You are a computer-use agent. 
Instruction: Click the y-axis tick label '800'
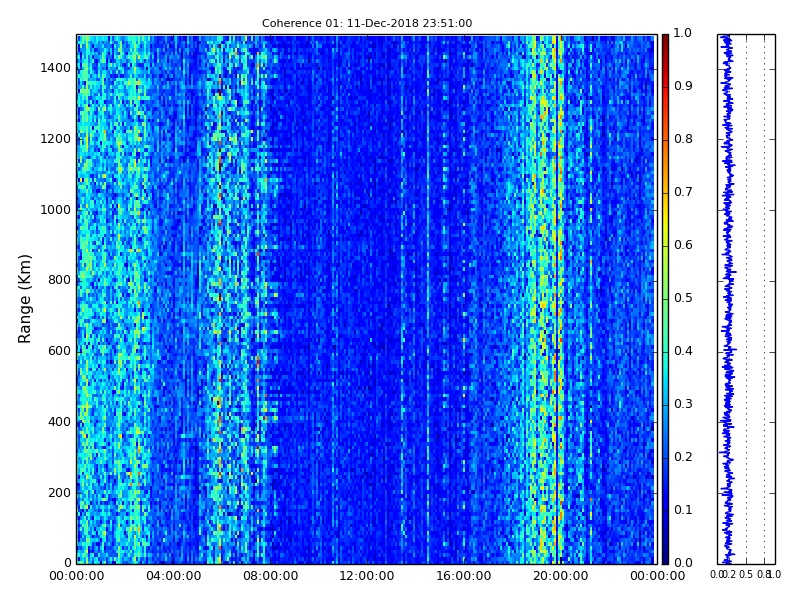coord(59,280)
